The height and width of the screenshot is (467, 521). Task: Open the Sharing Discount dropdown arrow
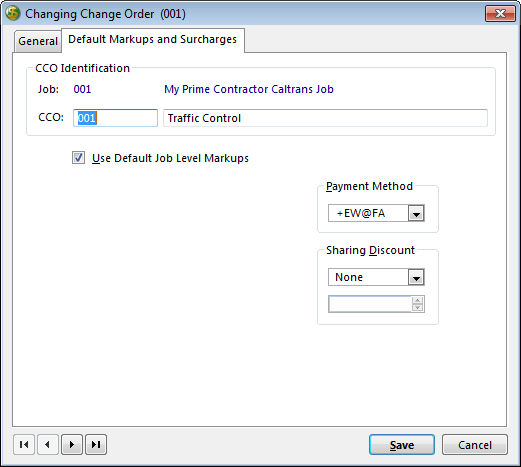click(x=416, y=277)
